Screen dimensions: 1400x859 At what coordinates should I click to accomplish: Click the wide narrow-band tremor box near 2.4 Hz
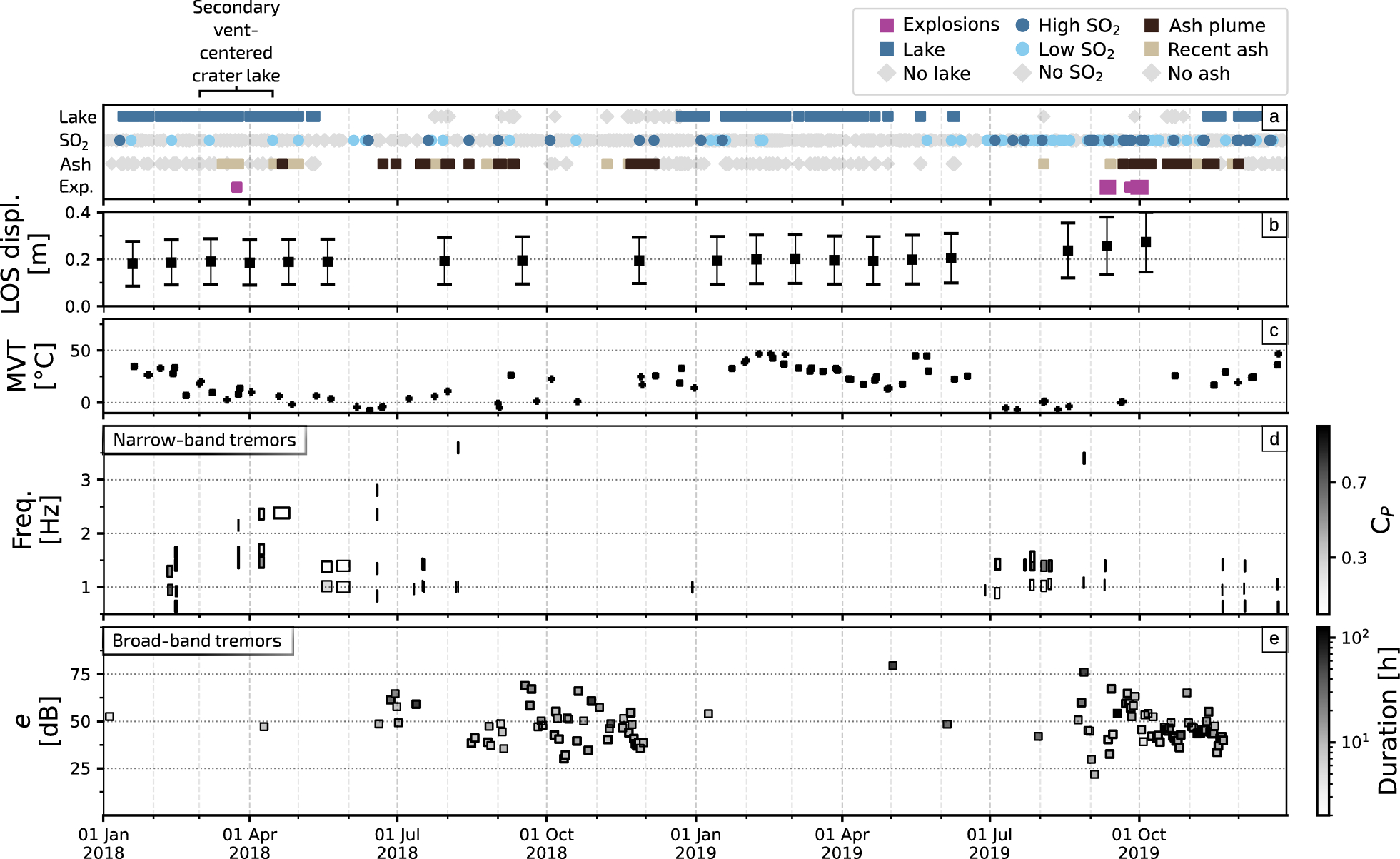[x=281, y=513]
